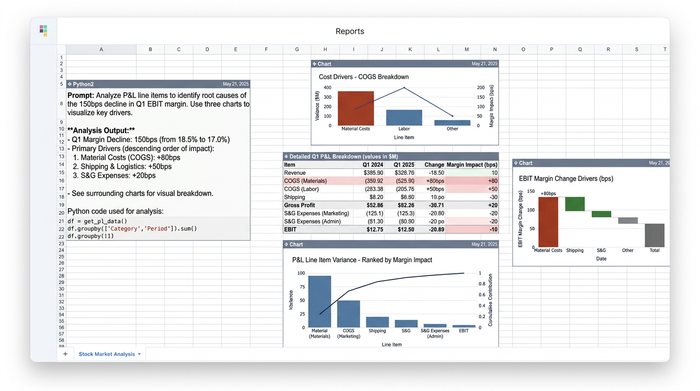The image size is (700, 391).
Task: Select column G header
Action: [x=297, y=49]
